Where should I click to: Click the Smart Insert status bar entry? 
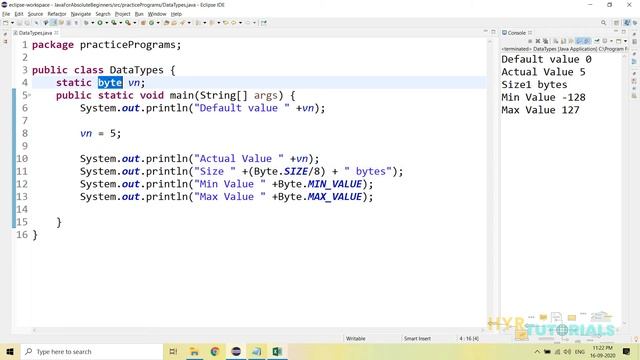[417, 338]
